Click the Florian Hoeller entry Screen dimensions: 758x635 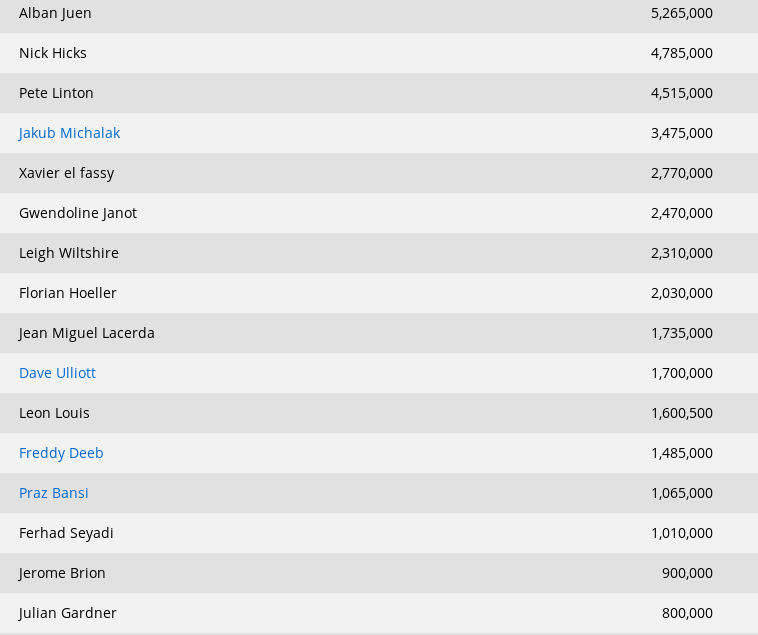[68, 293]
